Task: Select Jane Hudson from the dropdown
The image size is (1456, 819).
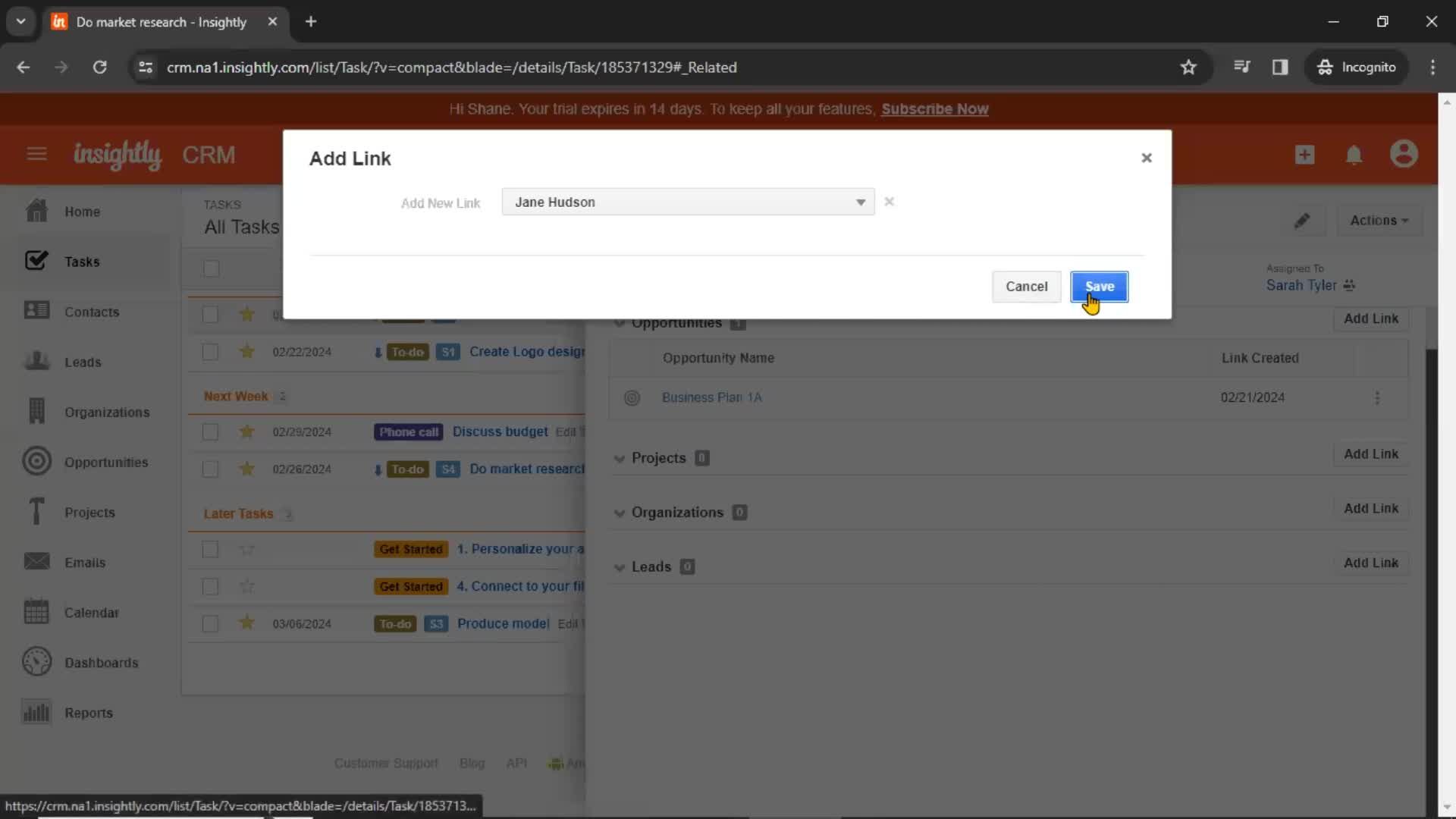Action: point(686,201)
